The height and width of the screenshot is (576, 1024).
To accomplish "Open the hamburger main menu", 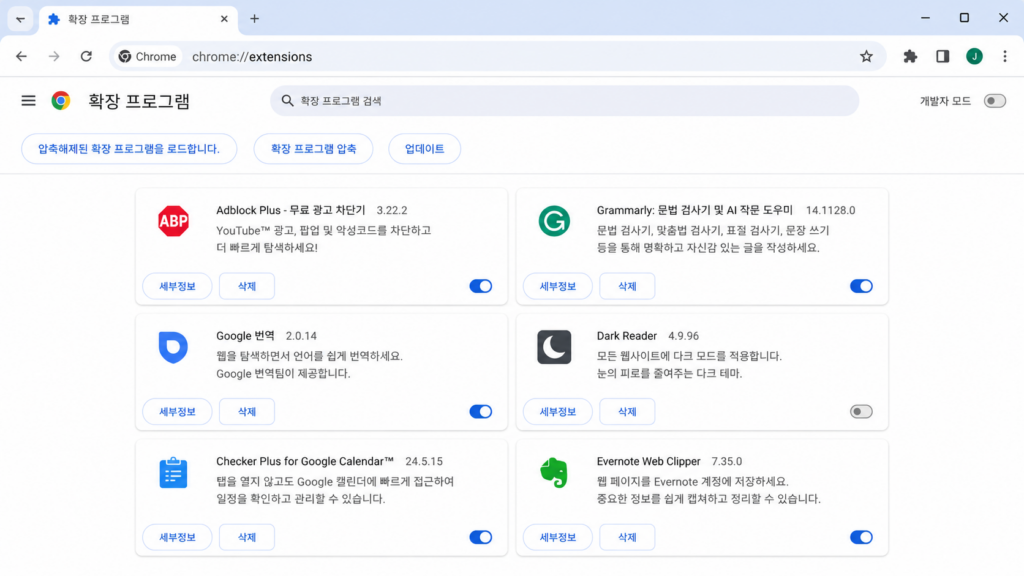I will pyautogui.click(x=28, y=101).
